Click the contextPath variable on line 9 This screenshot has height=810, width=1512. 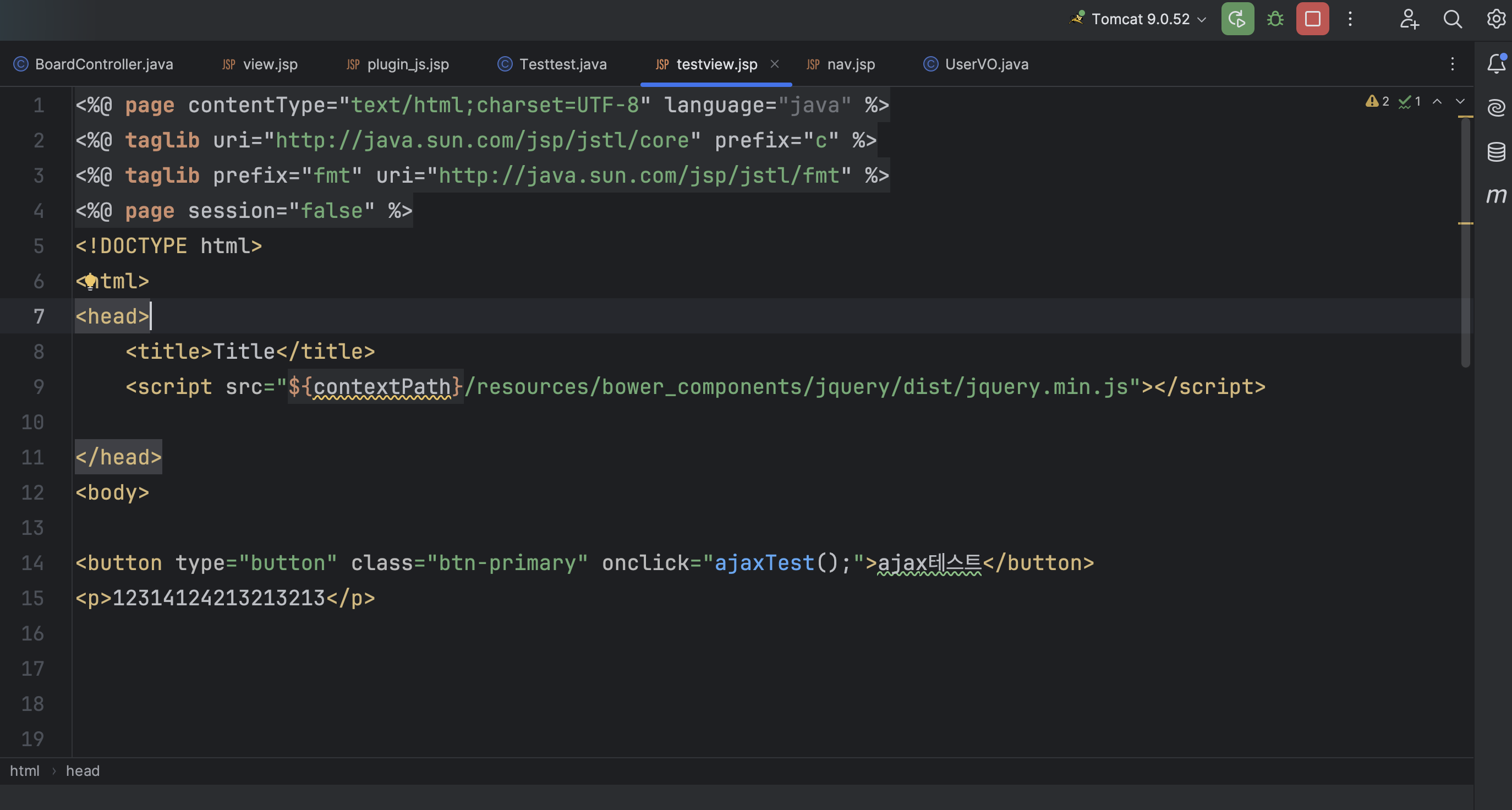tap(382, 387)
